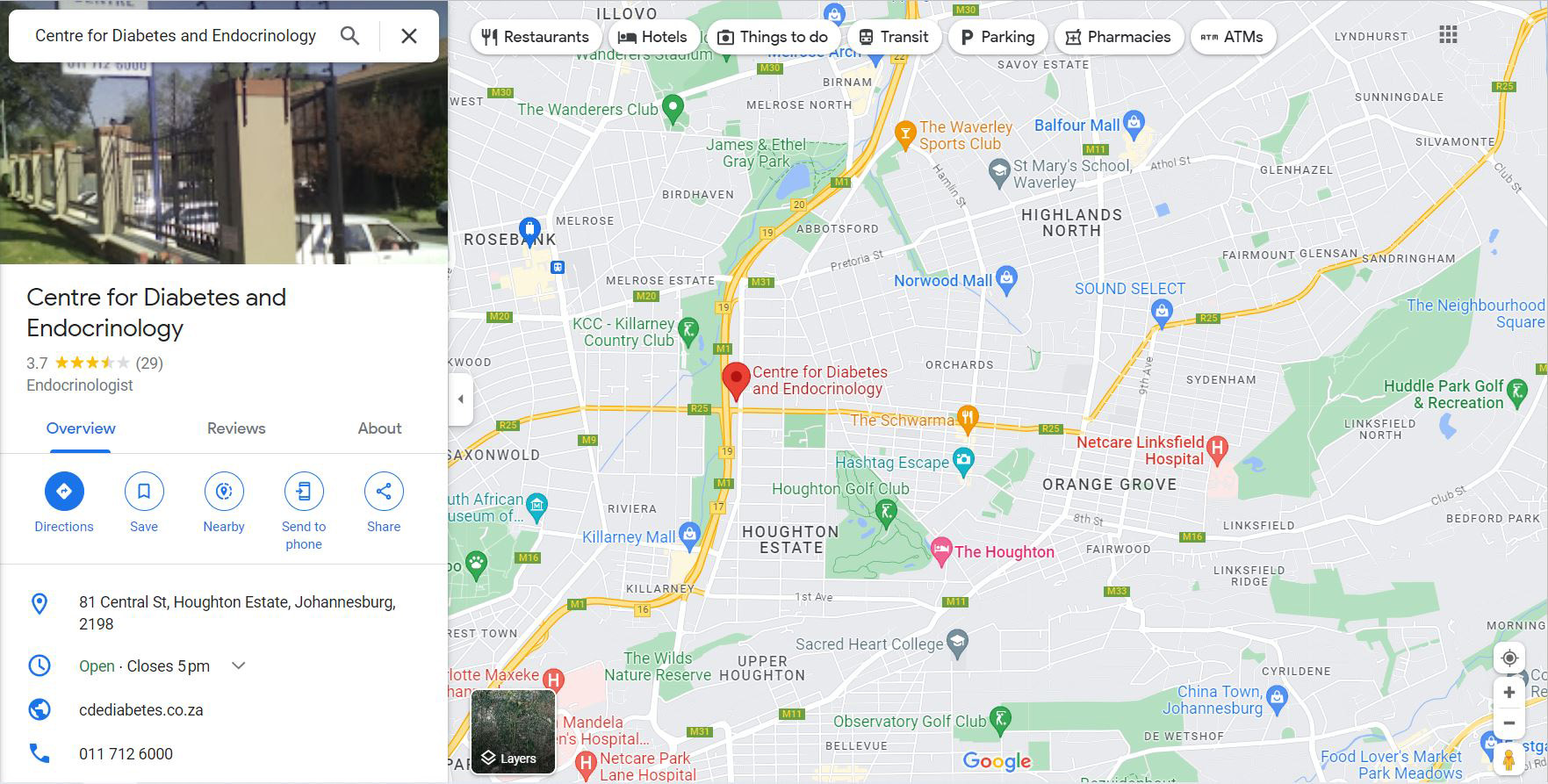
Task: Clear search with the X icon
Action: point(409,36)
